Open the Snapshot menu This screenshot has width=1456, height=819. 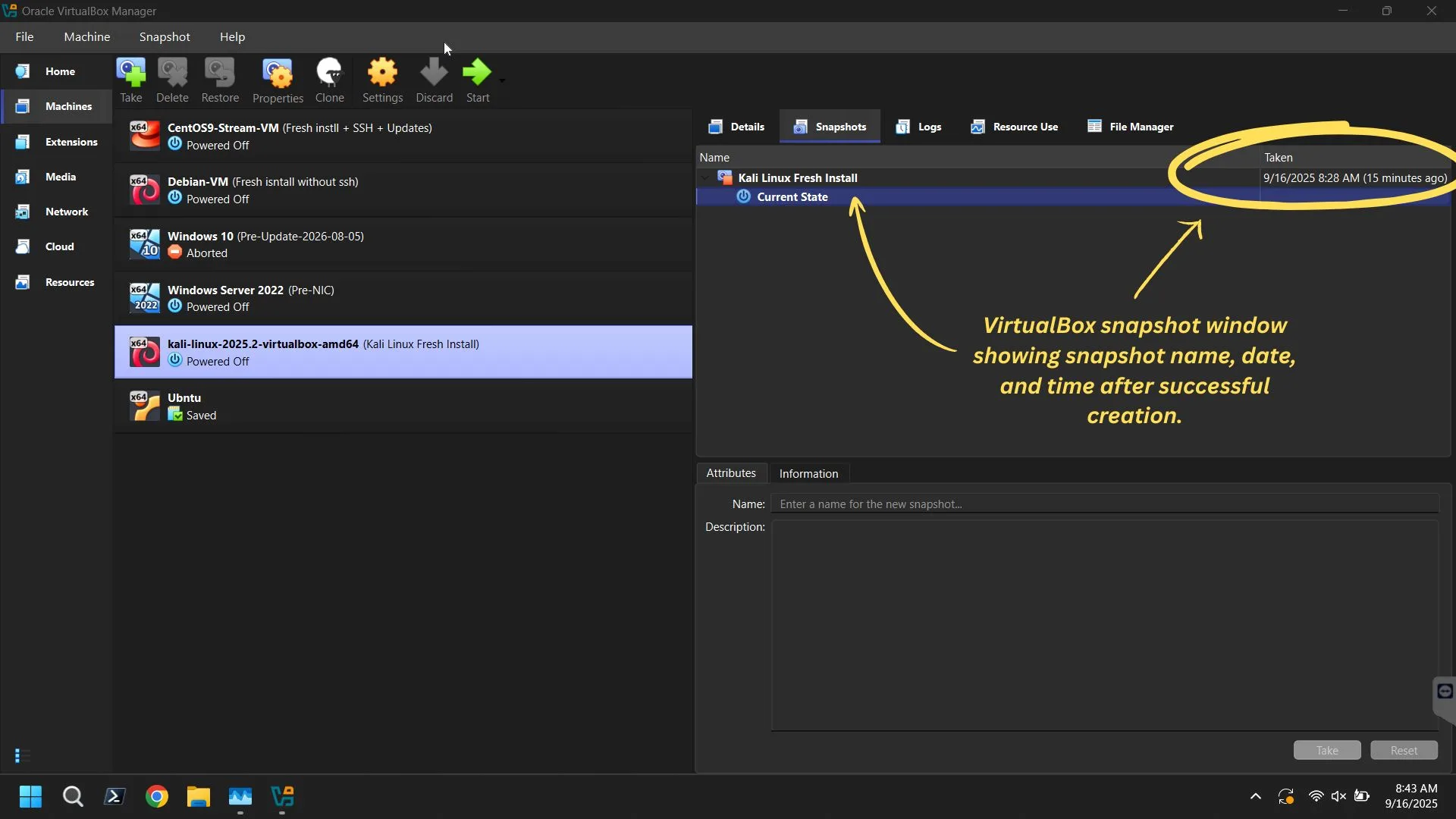(165, 36)
